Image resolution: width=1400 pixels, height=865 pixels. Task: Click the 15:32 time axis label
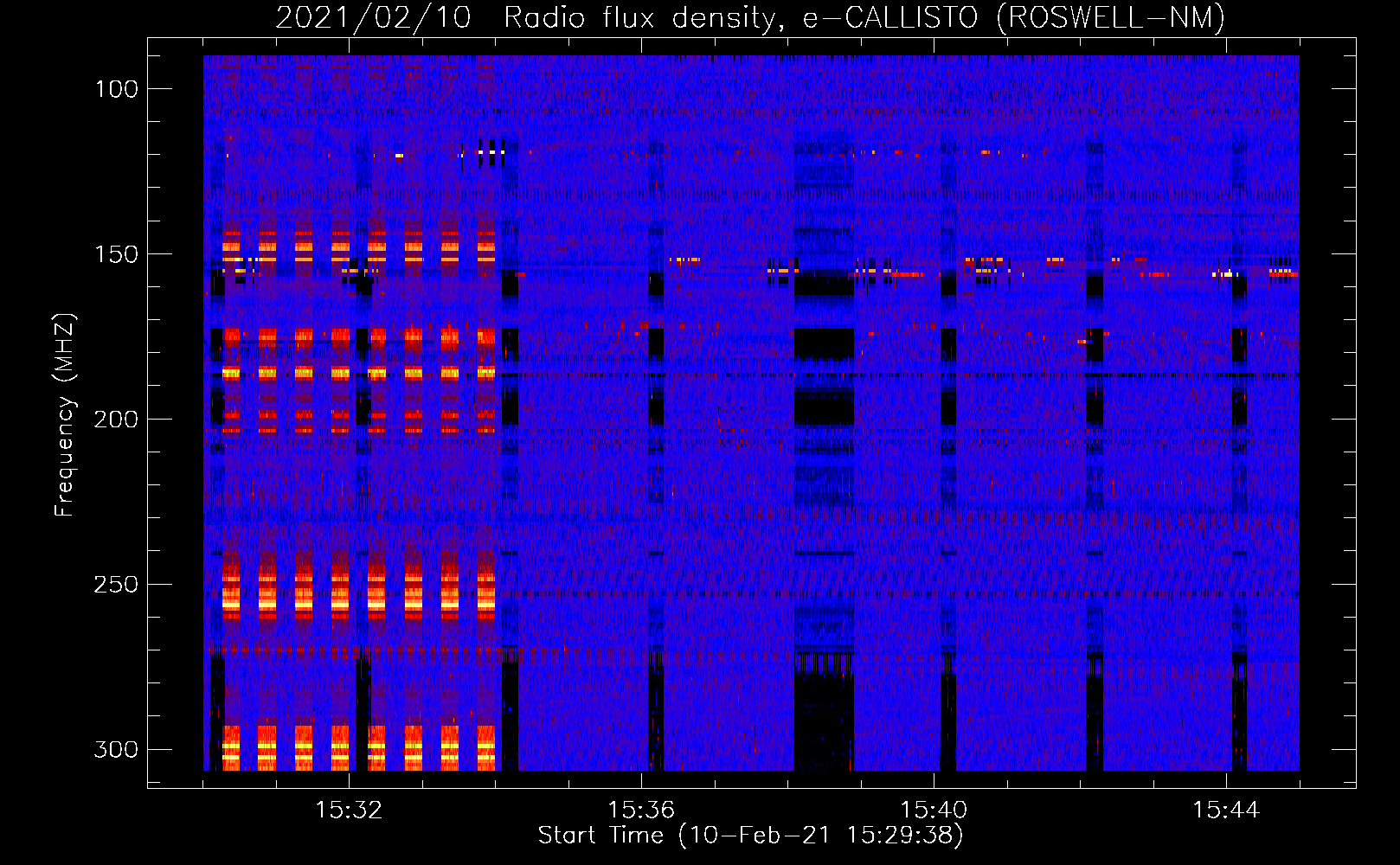coord(349,811)
